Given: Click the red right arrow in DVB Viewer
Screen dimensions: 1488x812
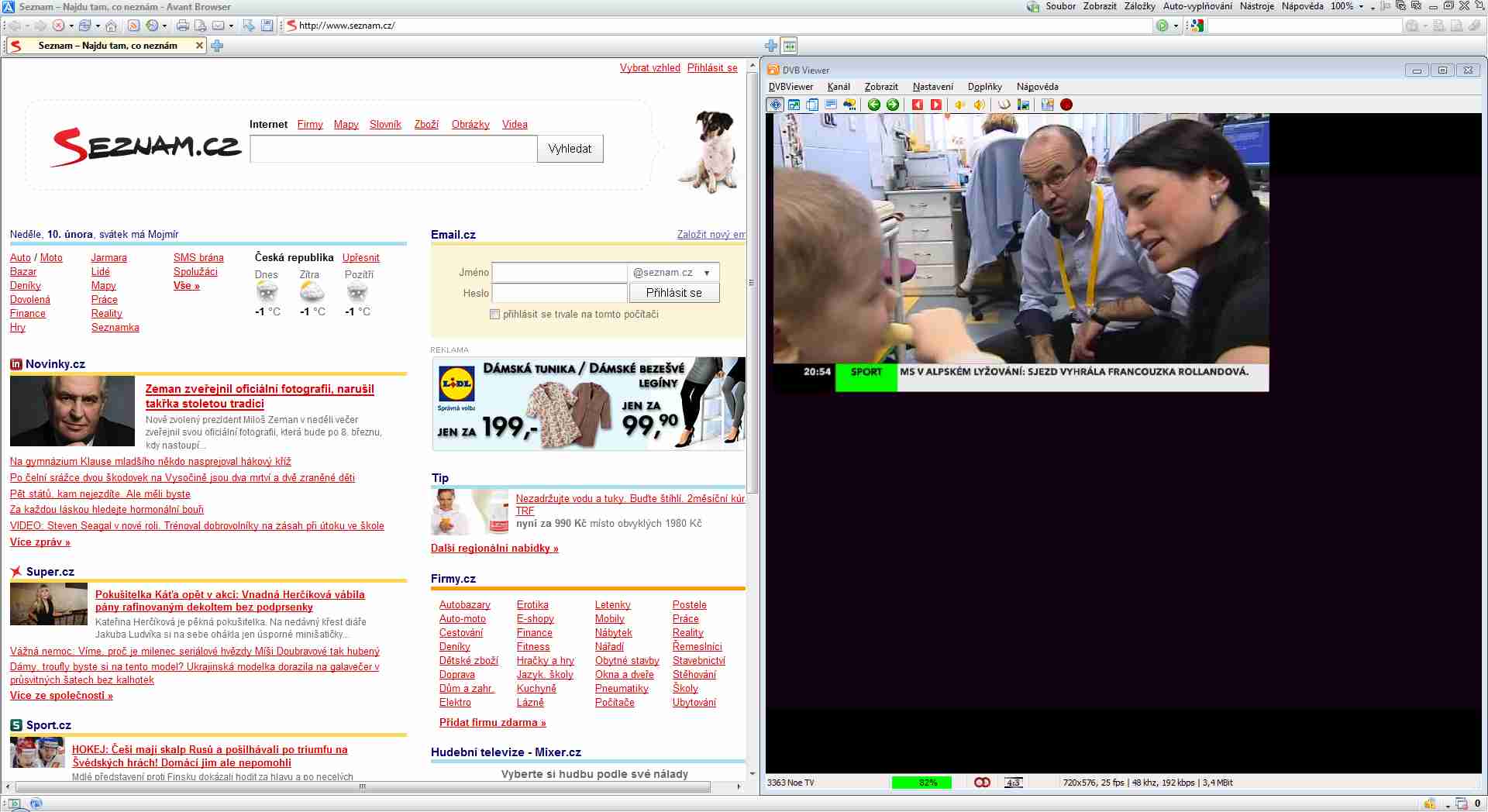Looking at the screenshot, I should 936,105.
